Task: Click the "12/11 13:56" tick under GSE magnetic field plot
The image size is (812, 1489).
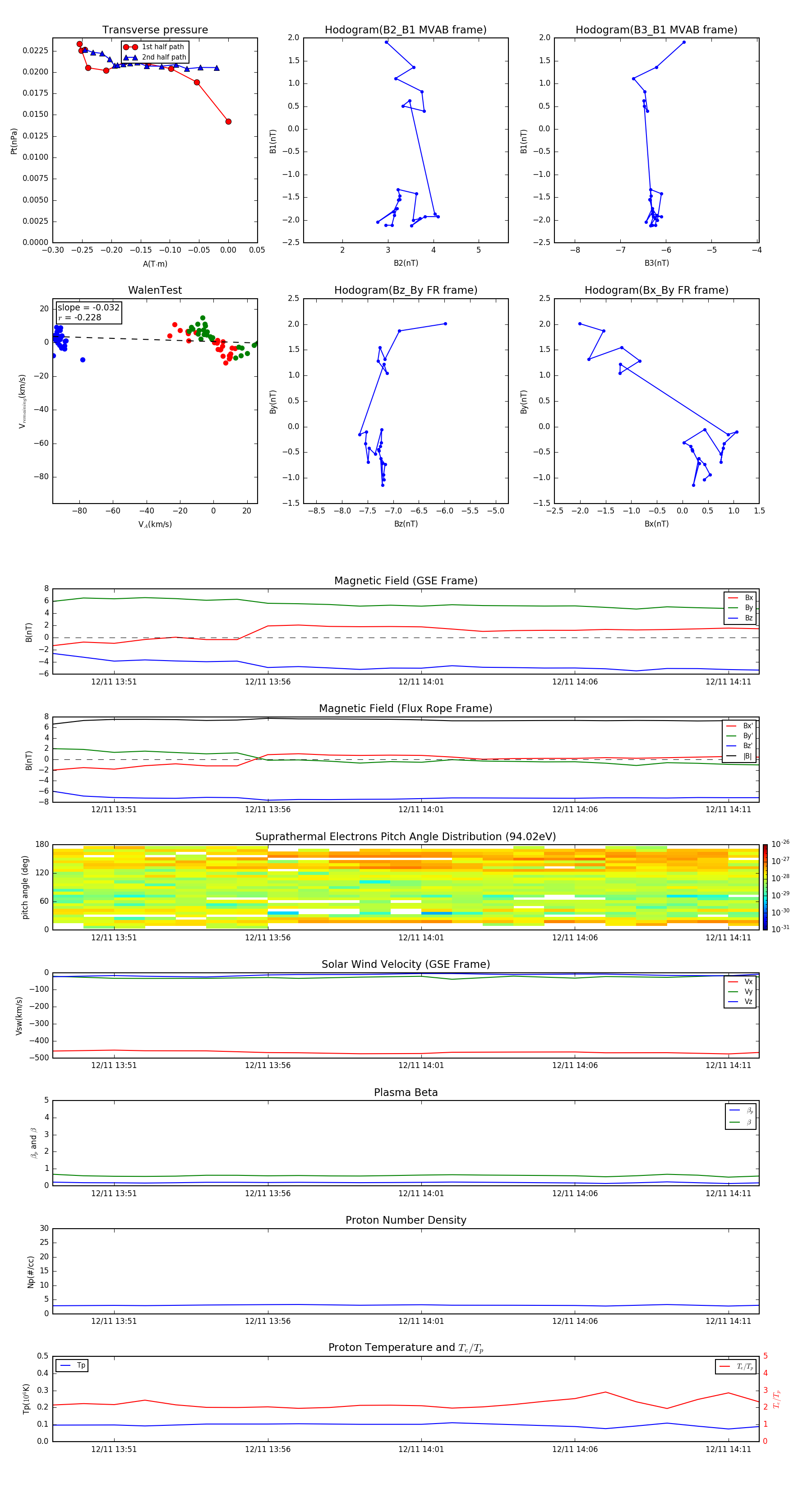Action: (268, 682)
